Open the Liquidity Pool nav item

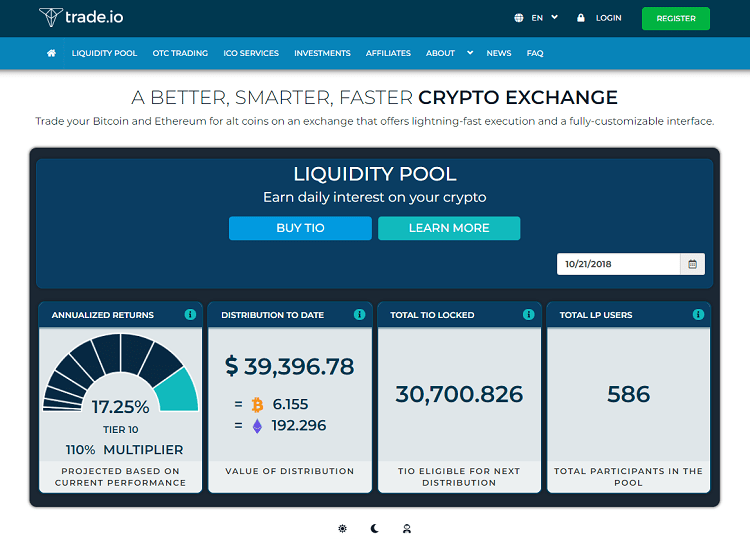pyautogui.click(x=104, y=53)
